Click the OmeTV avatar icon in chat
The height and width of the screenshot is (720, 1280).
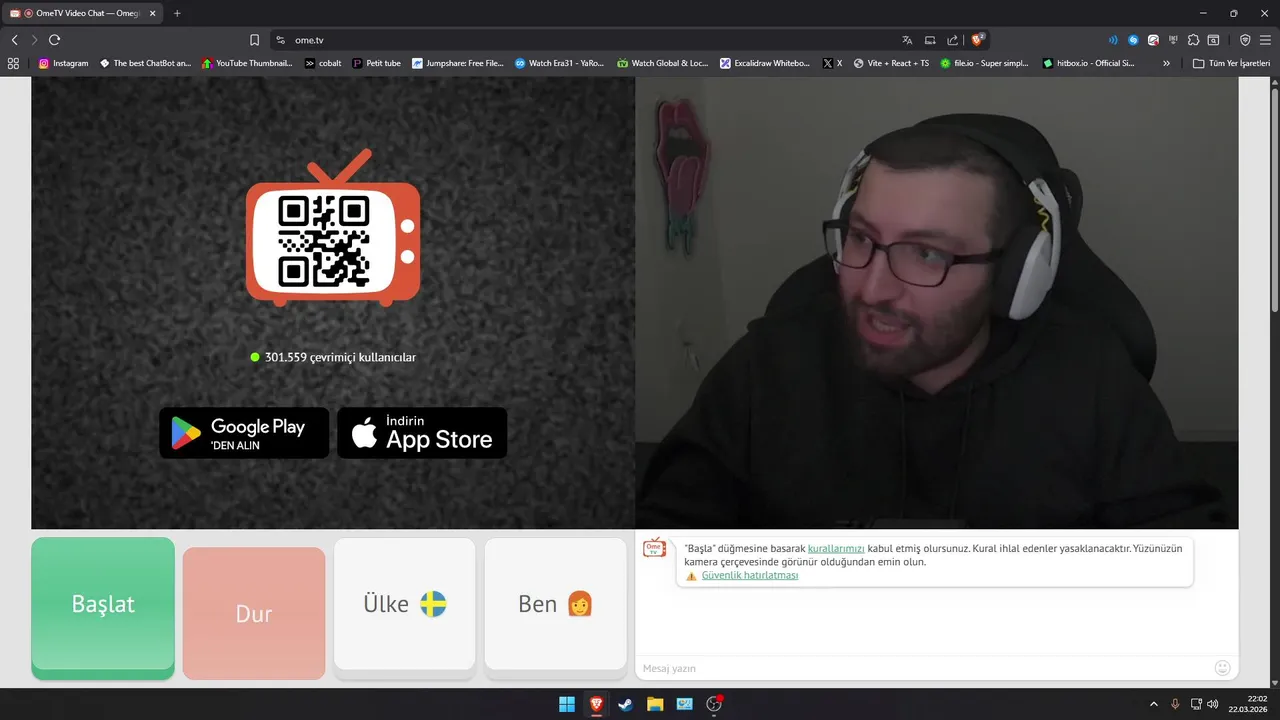(x=654, y=547)
